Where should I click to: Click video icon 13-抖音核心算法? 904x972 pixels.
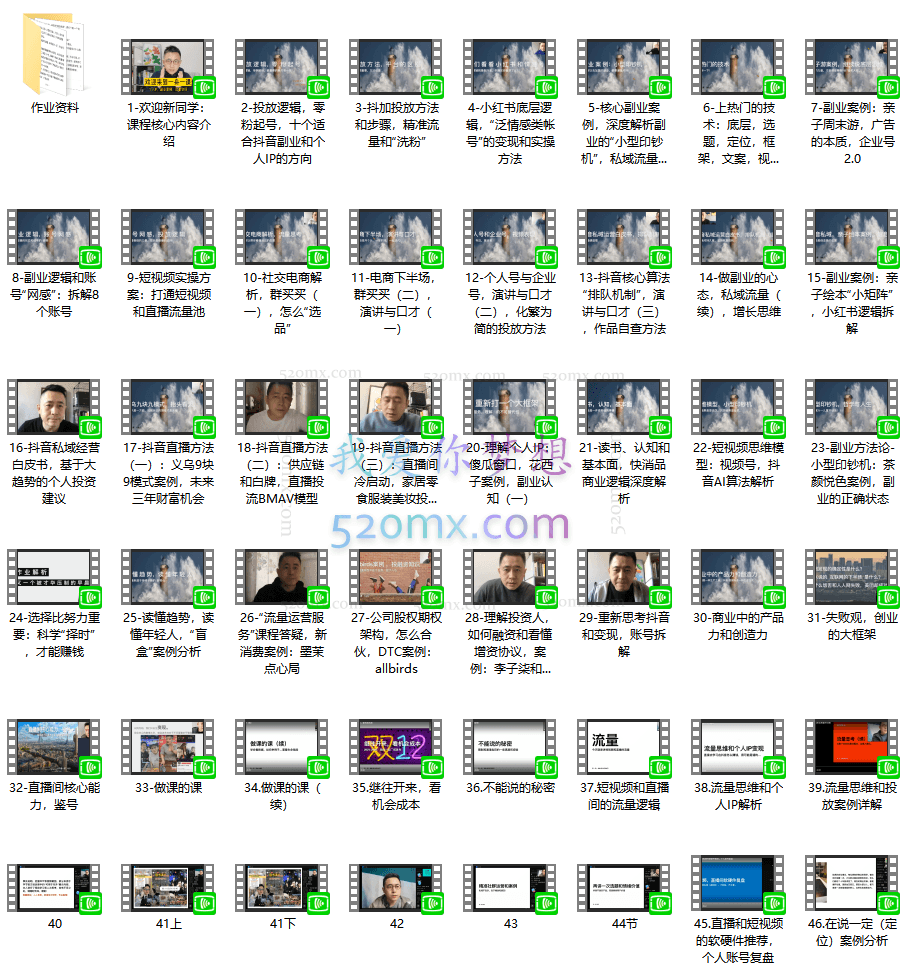click(x=624, y=237)
